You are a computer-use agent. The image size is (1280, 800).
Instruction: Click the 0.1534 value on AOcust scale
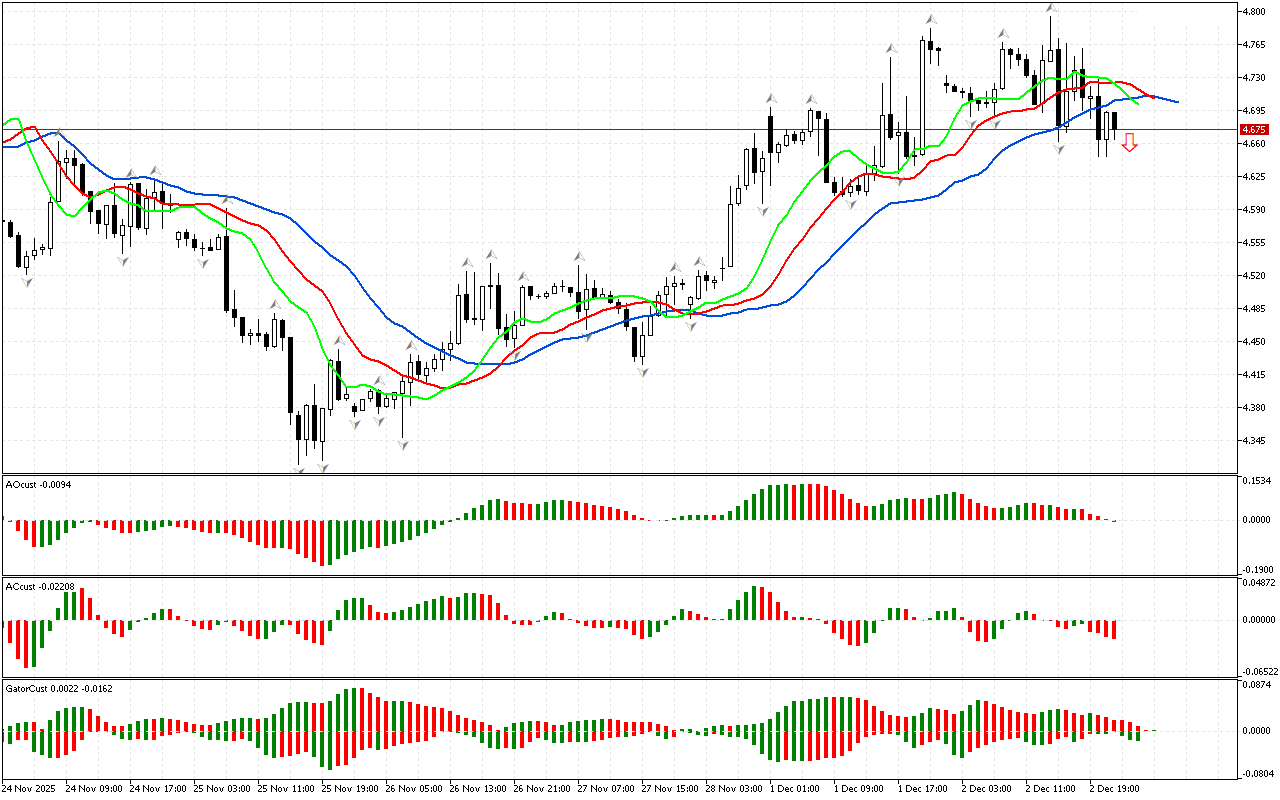pos(1256,482)
